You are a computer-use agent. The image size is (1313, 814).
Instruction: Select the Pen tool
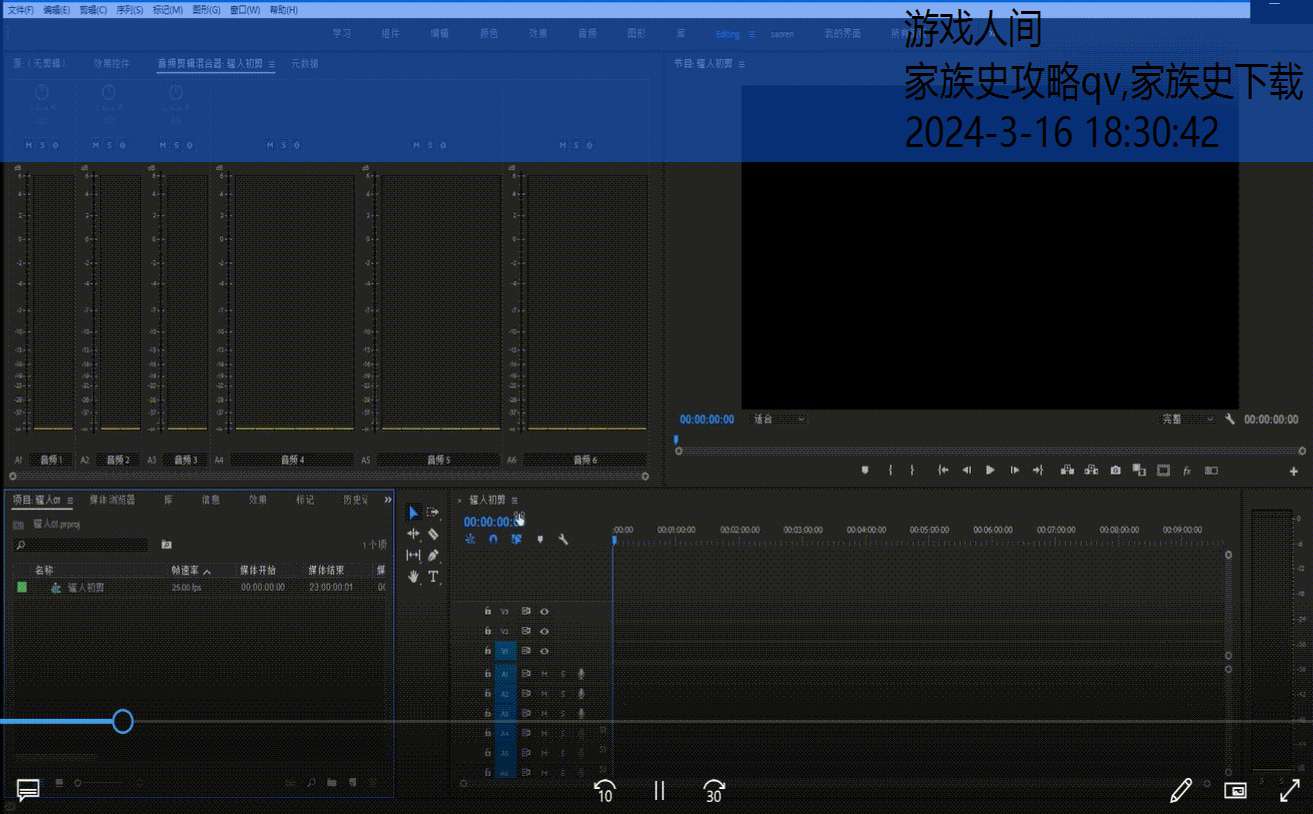pos(433,555)
